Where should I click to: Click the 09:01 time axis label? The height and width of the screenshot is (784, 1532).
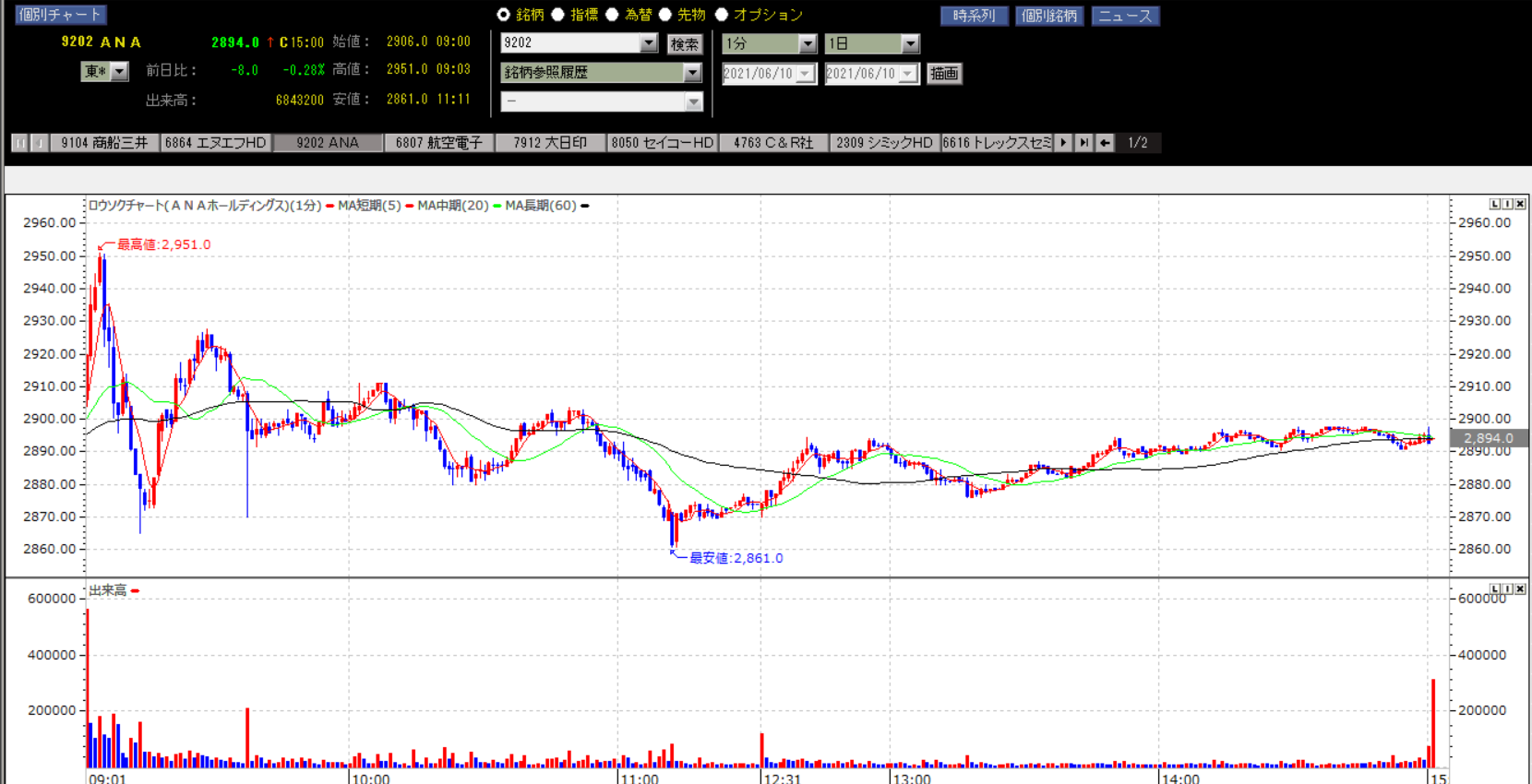[x=107, y=779]
